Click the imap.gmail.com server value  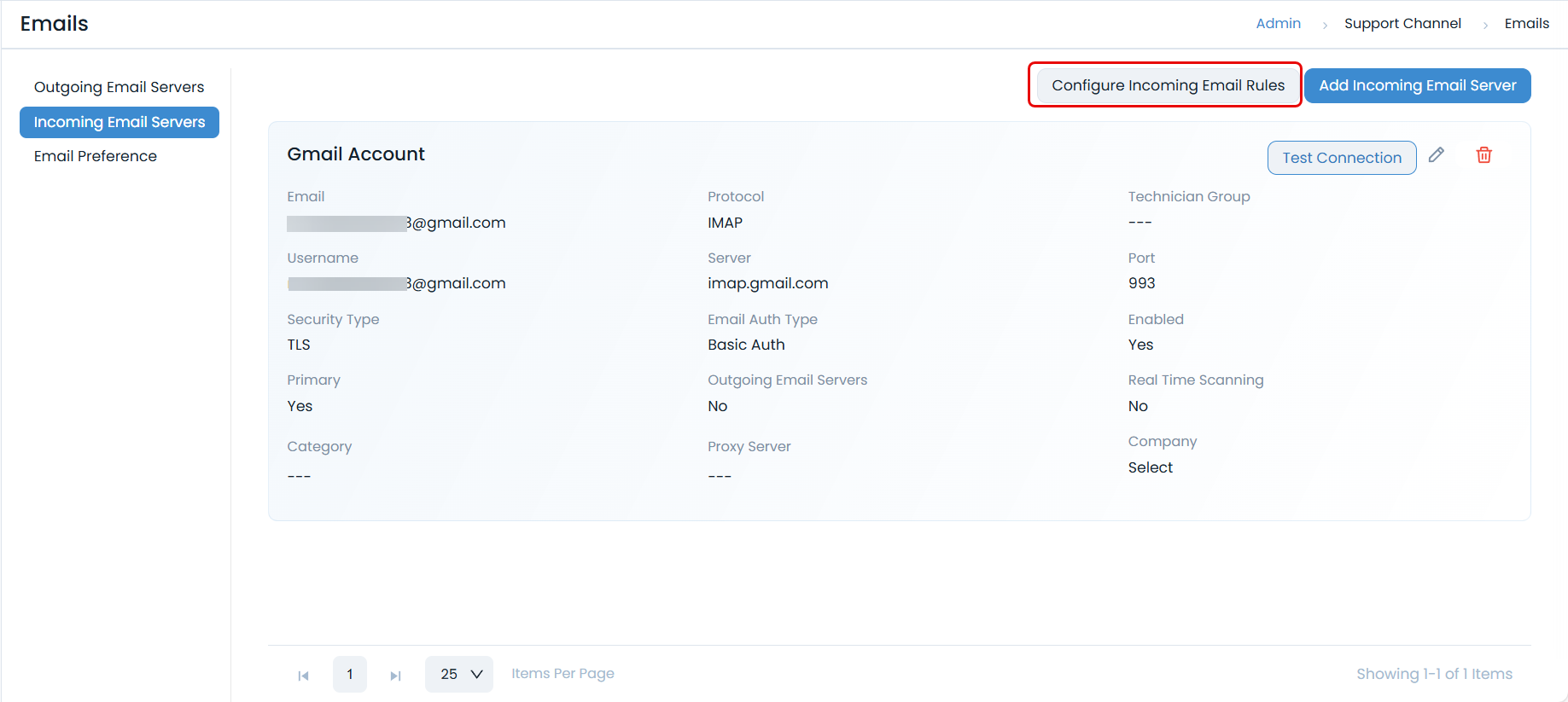(767, 283)
